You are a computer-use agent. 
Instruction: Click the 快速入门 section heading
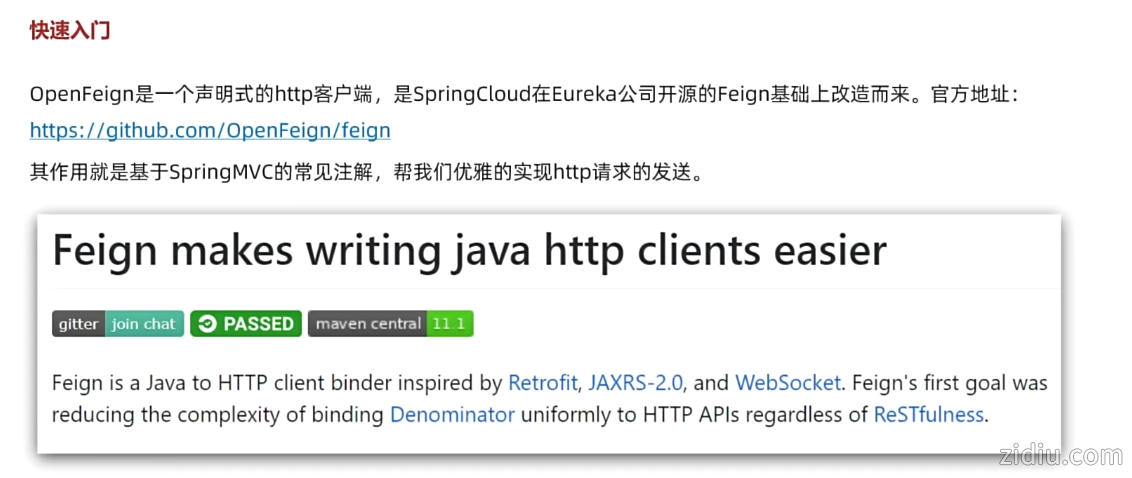(x=70, y=30)
